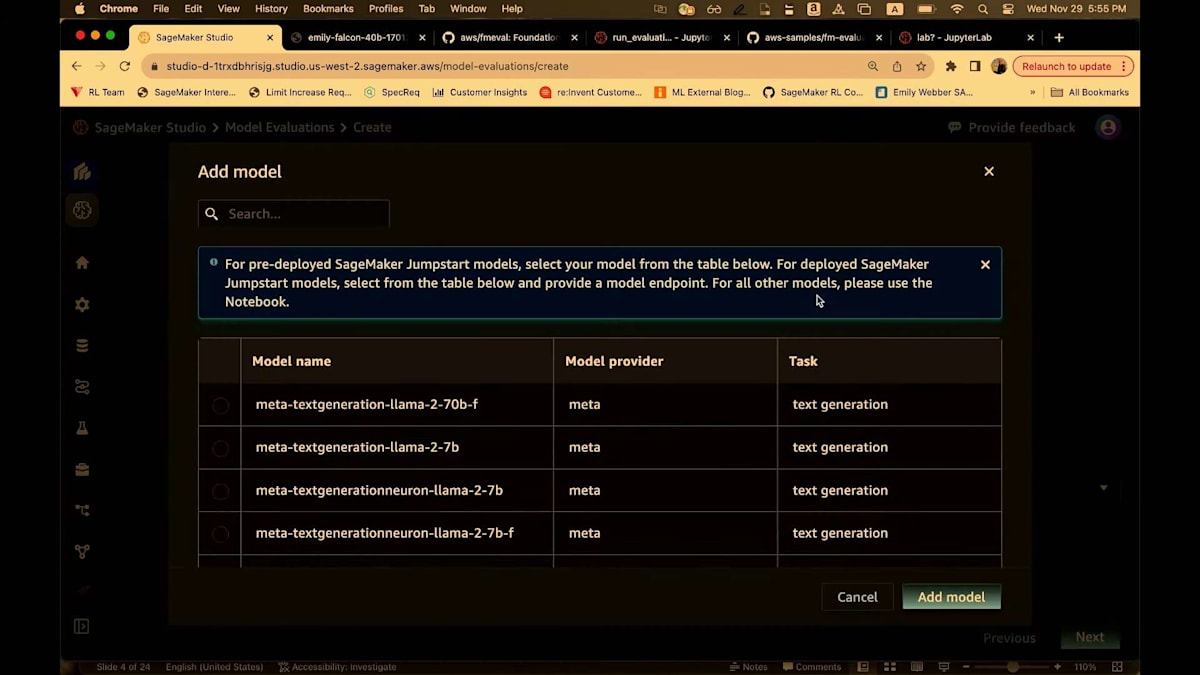
Task: Open Control Center in macOS menu bar
Action: click(1006, 9)
